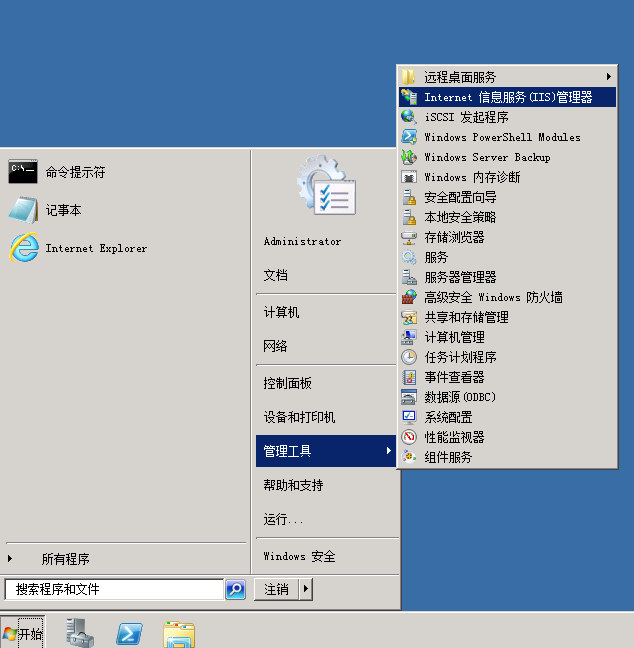Click the 注销 button
The width and height of the screenshot is (634, 648).
coord(276,588)
